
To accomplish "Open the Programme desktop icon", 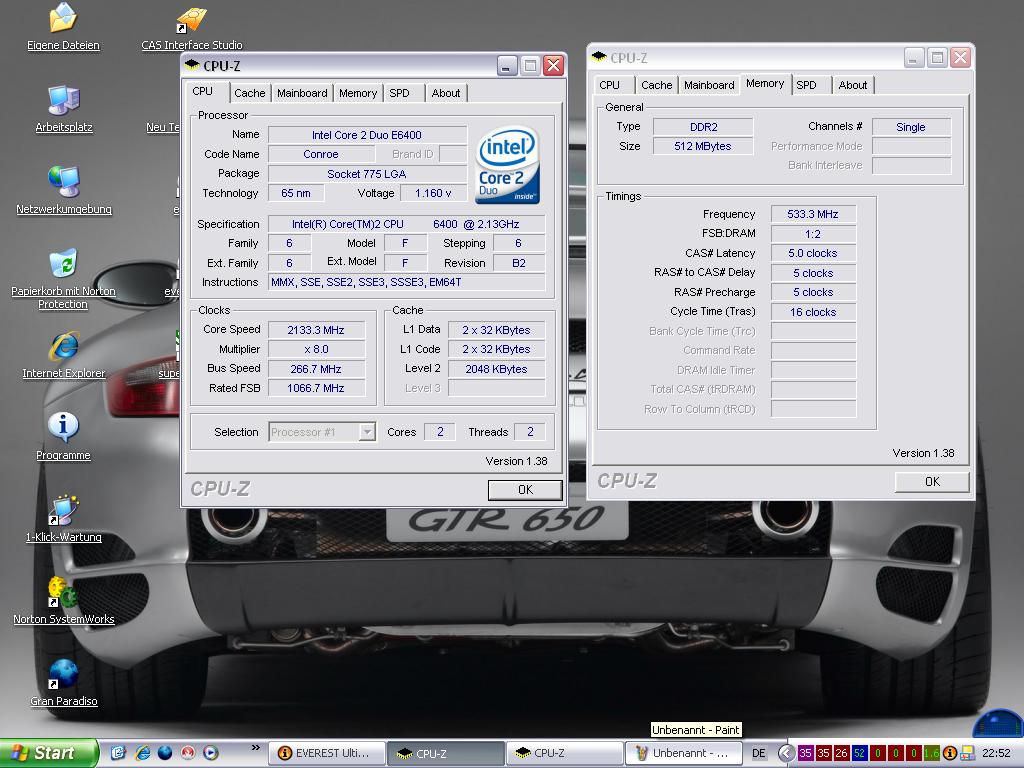I will point(63,436).
